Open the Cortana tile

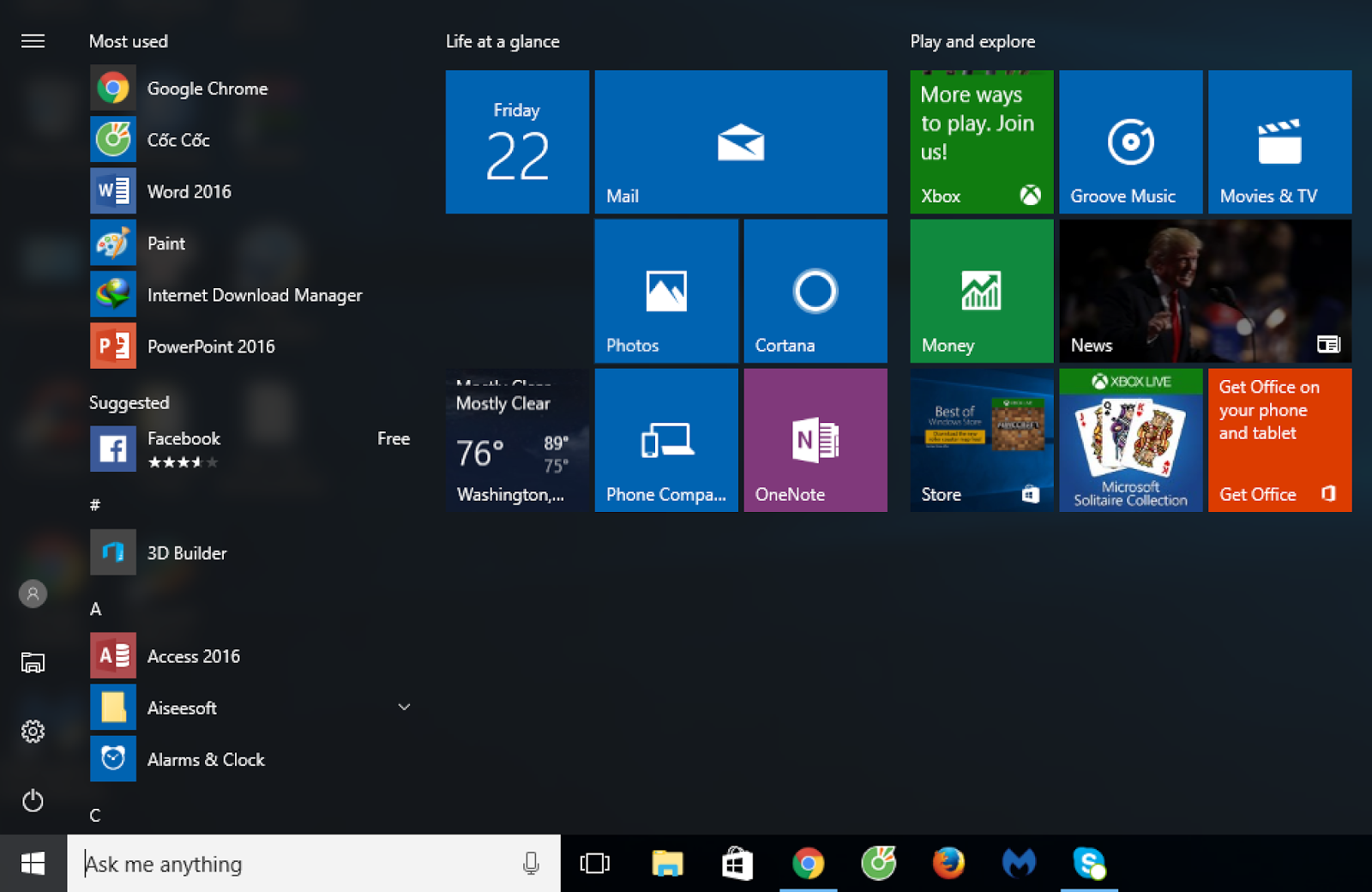point(814,291)
